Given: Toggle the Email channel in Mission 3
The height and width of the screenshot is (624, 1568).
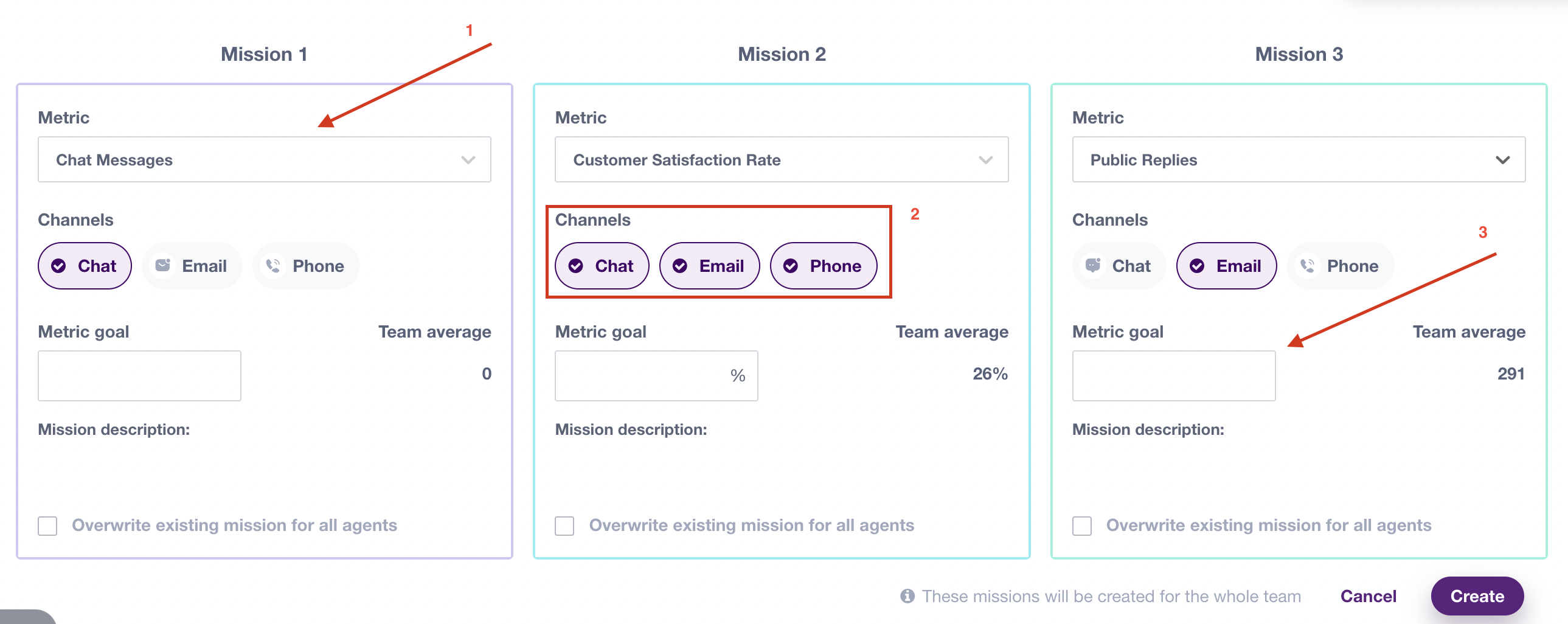Looking at the screenshot, I should pos(1227,266).
